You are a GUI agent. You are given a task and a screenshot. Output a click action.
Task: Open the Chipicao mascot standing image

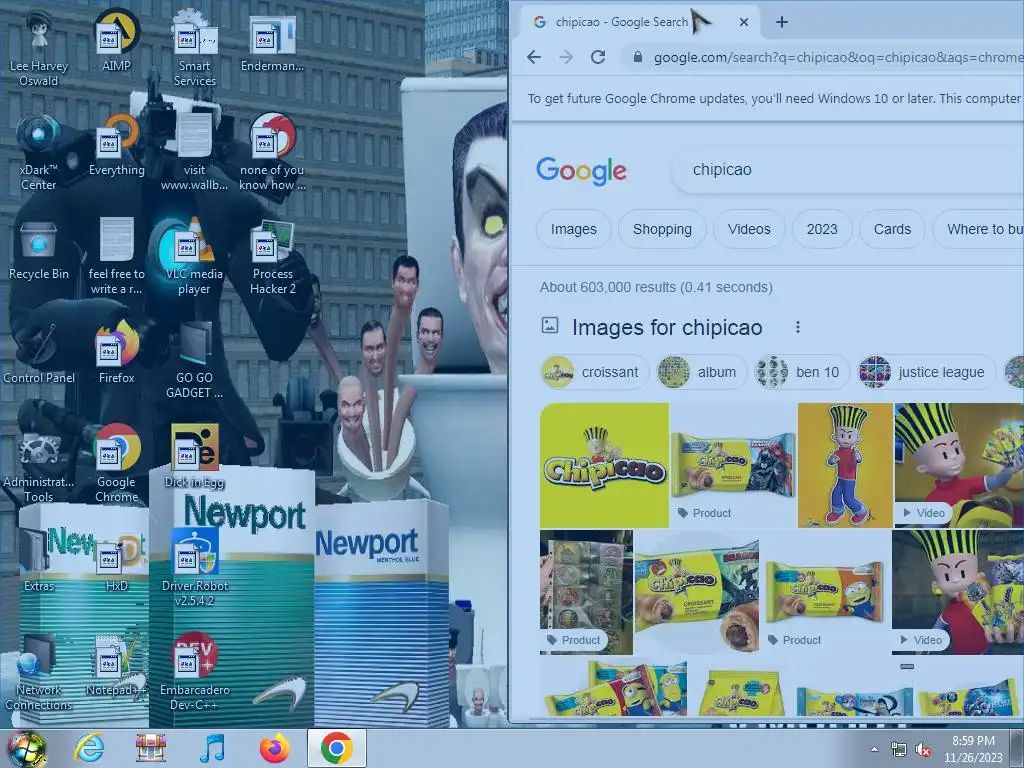845,465
